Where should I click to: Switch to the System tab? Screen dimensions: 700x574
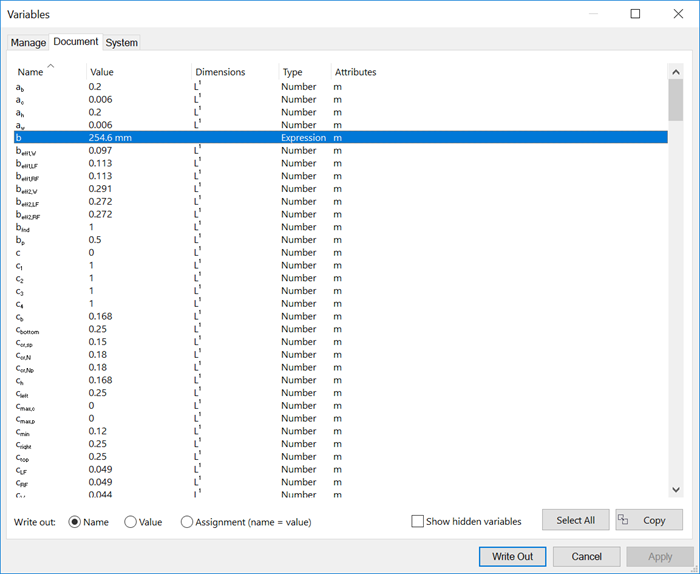coord(121,42)
